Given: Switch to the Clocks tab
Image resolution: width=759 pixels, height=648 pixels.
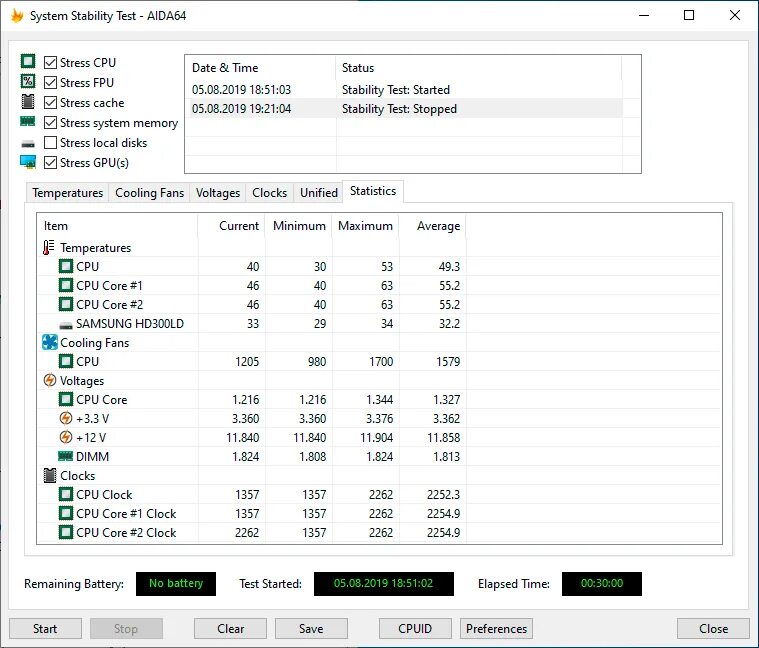Looking at the screenshot, I should click(270, 193).
